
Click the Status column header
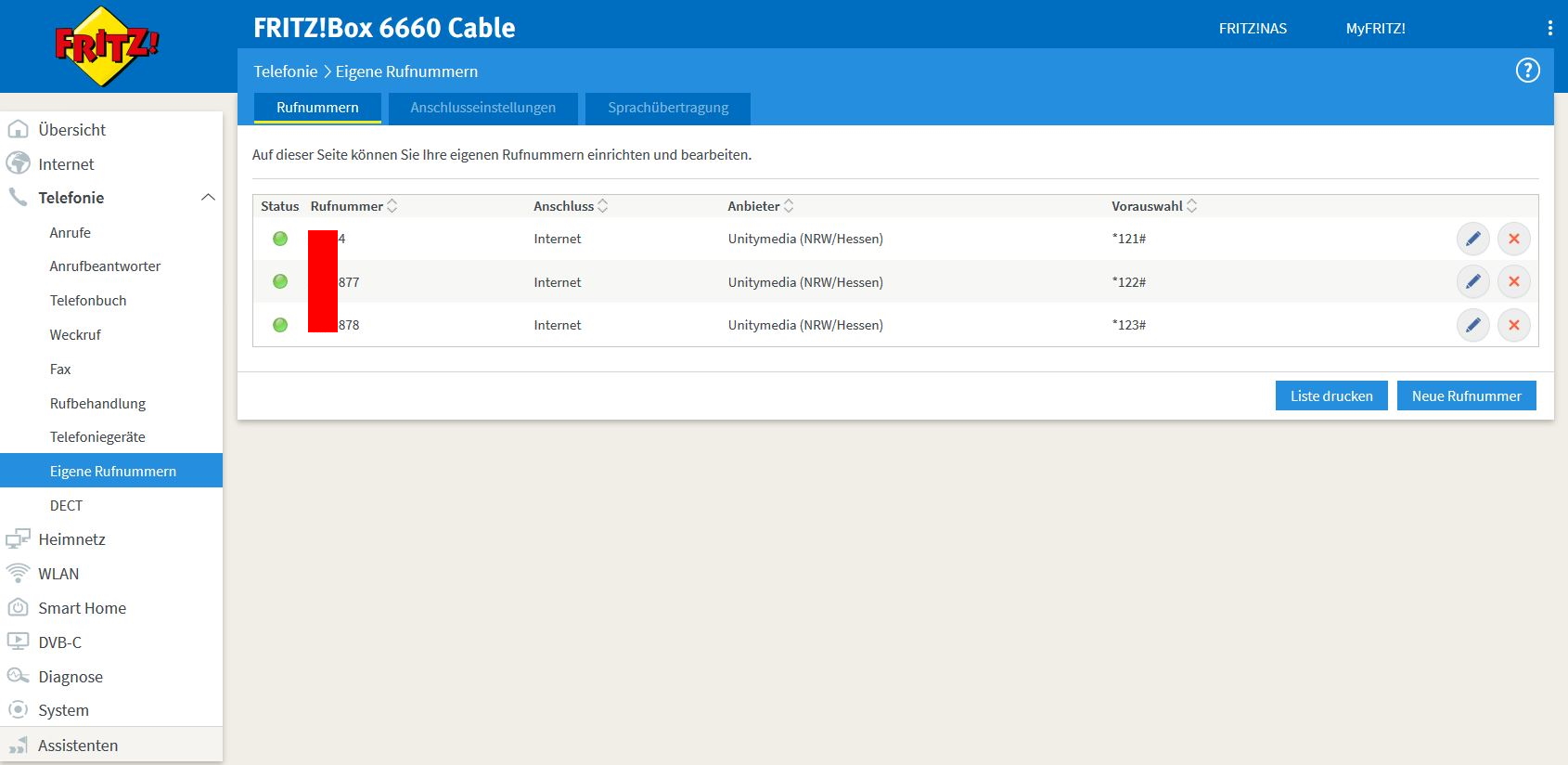(279, 206)
